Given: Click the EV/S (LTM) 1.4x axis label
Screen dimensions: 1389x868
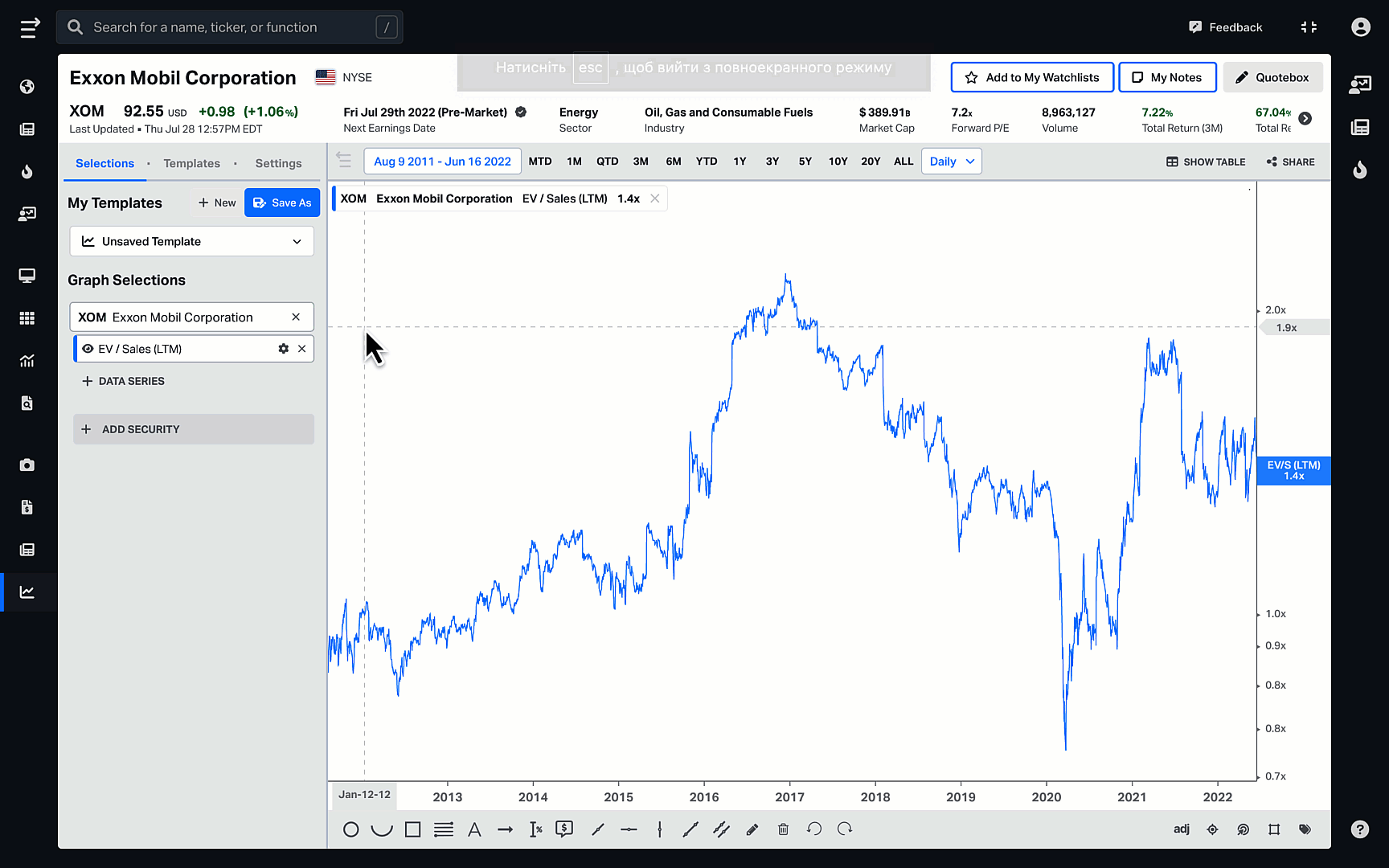Looking at the screenshot, I should coord(1293,470).
